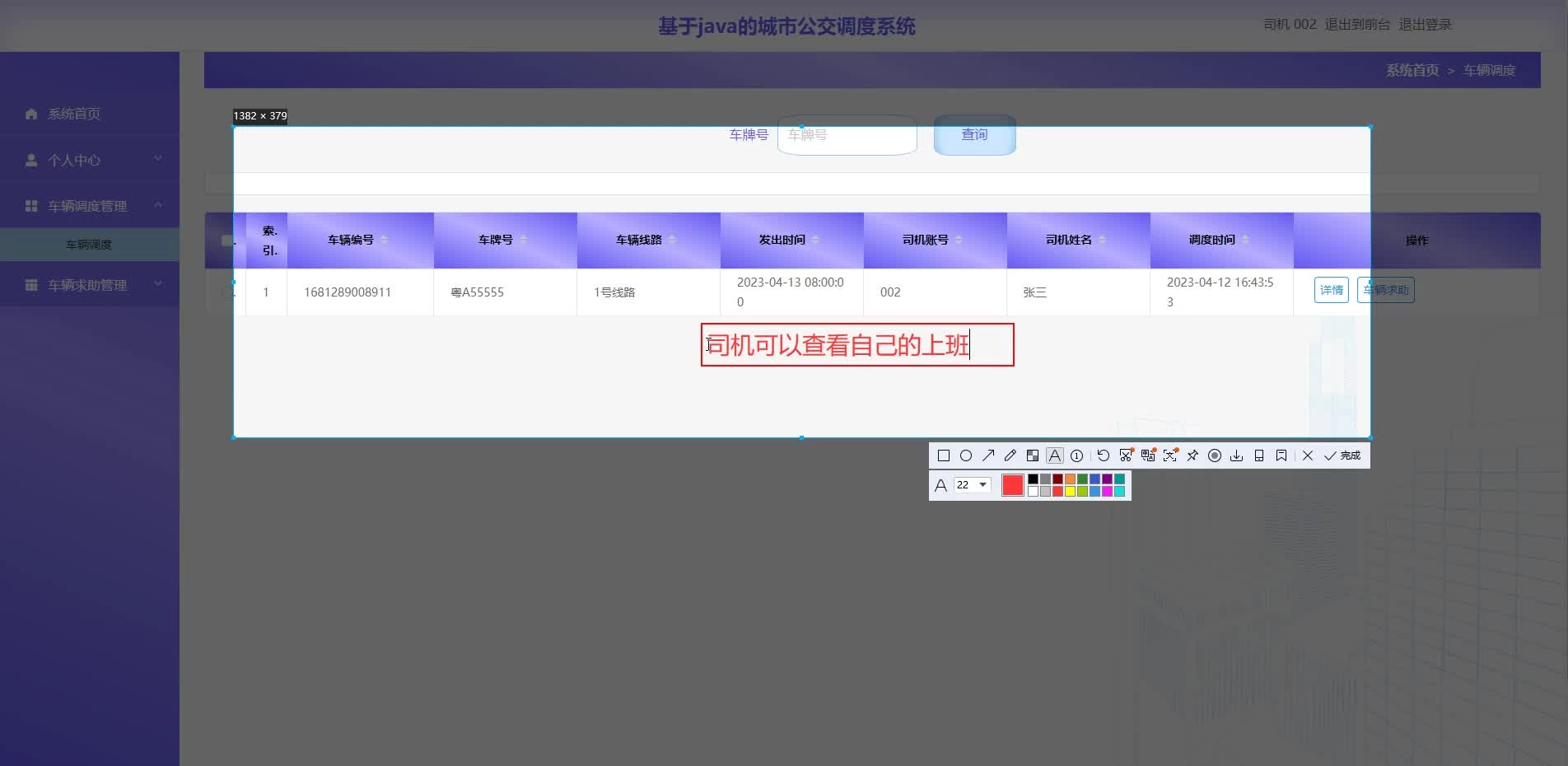Expand the 车辆求助管理 sidebar menu

click(x=90, y=285)
